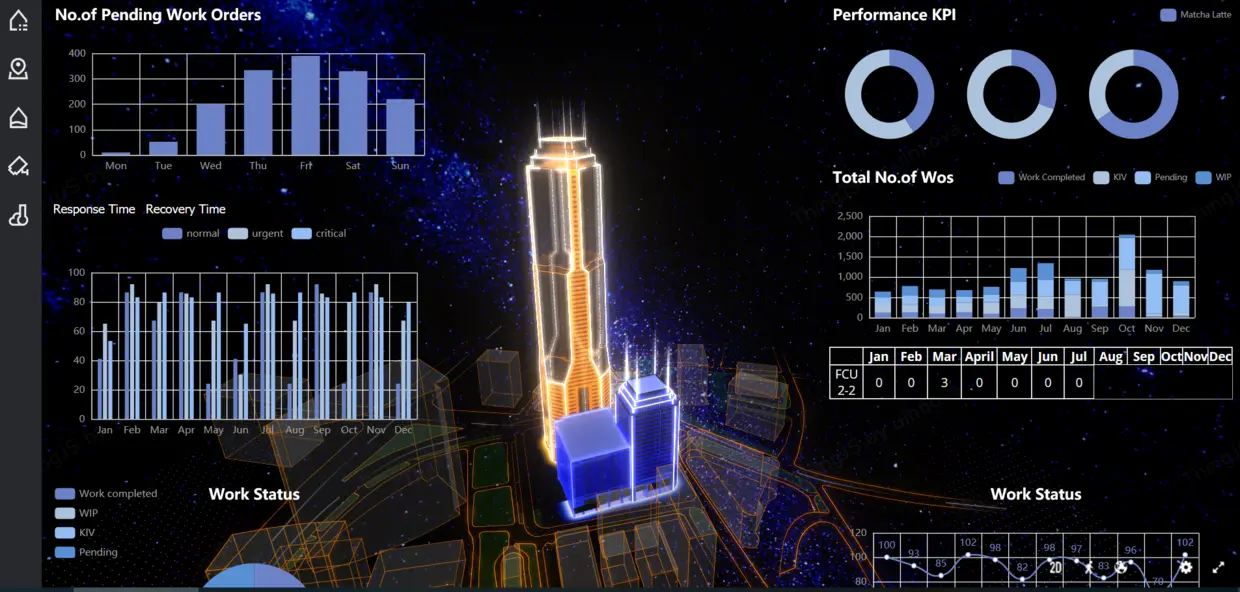1240x592 pixels.
Task: Click the Nov stacked bar in Total No.of Wos
Action: [x=1154, y=293]
